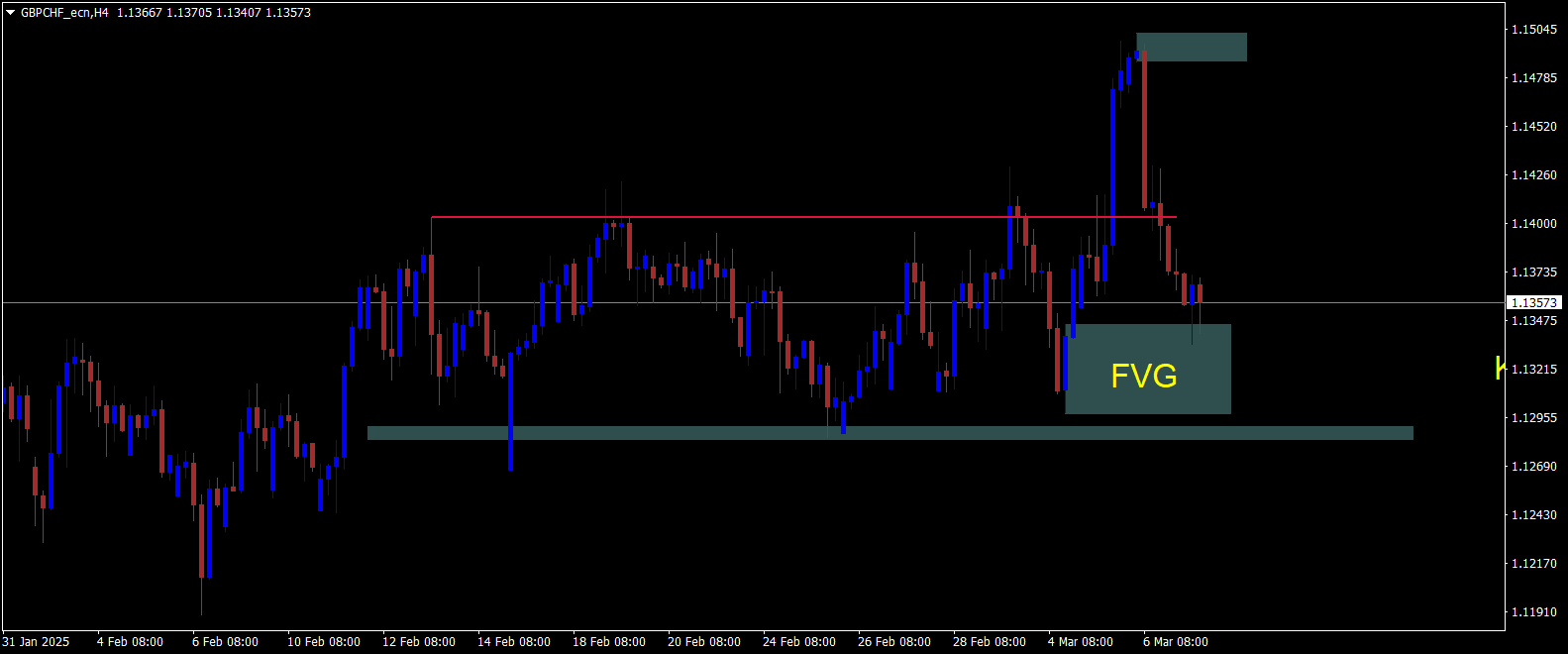Click the dropdown triangle beside GBPCHF_ecn,H4

point(11,13)
